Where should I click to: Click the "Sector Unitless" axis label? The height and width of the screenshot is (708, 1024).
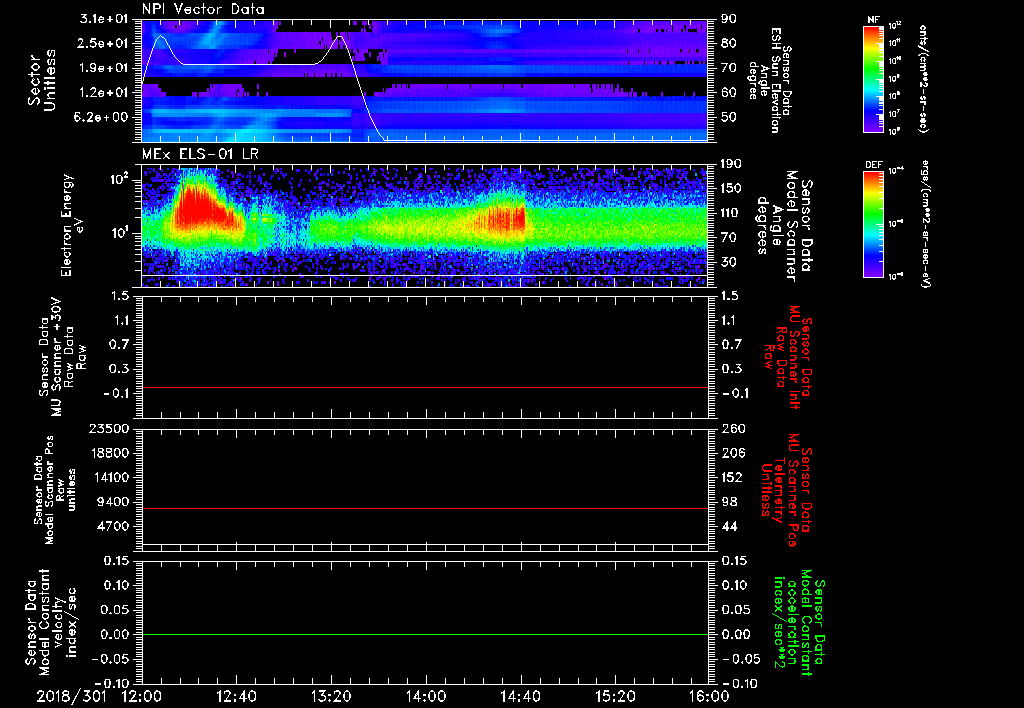click(x=42, y=80)
